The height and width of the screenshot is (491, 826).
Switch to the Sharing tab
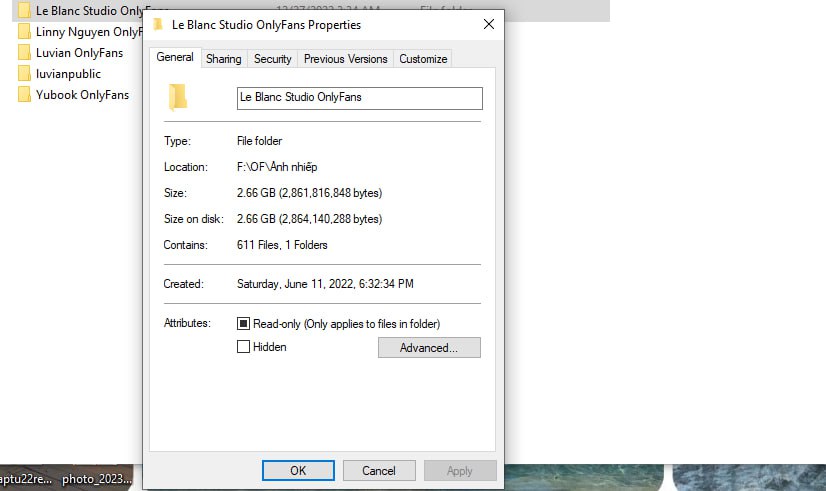(x=223, y=58)
